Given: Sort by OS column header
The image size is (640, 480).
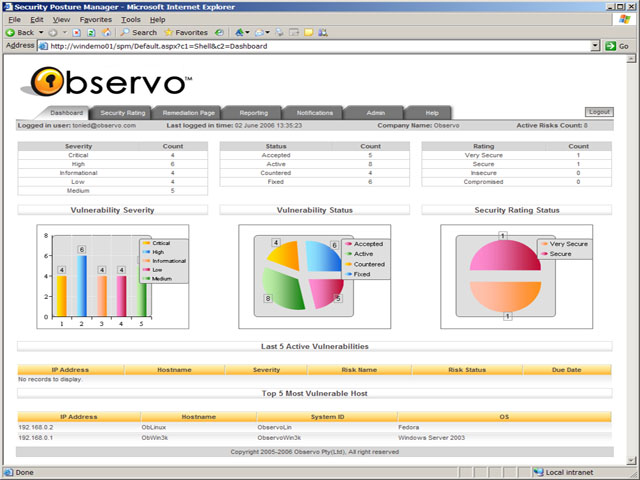Looking at the screenshot, I should [x=504, y=417].
